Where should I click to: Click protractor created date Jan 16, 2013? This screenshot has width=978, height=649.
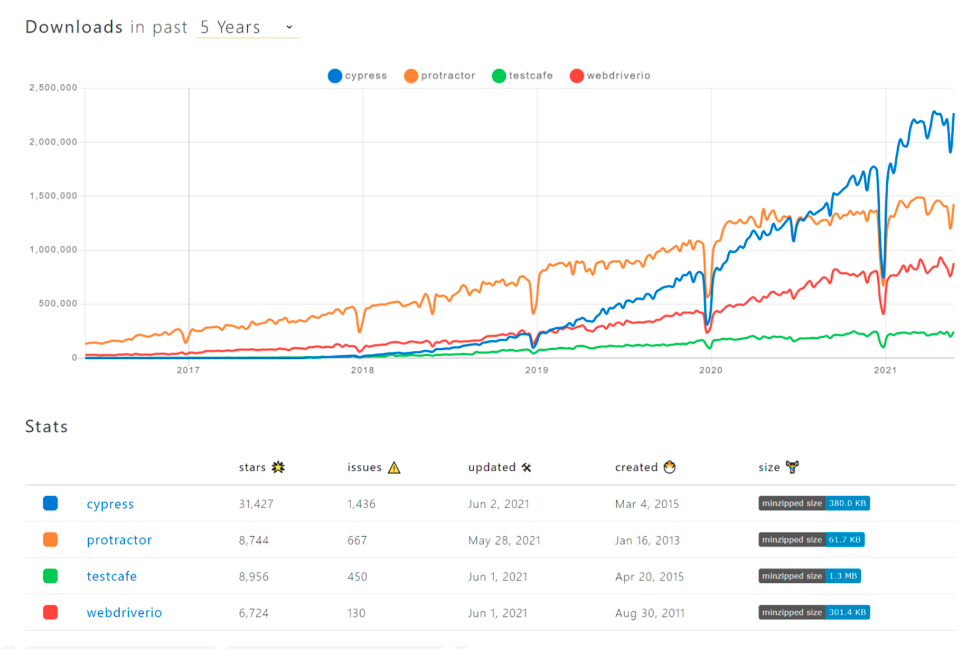(x=647, y=540)
